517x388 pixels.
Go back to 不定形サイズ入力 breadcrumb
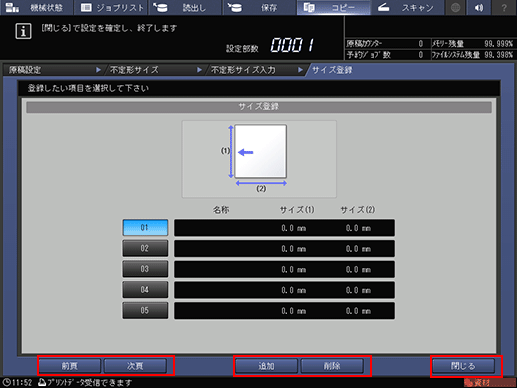coord(255,70)
